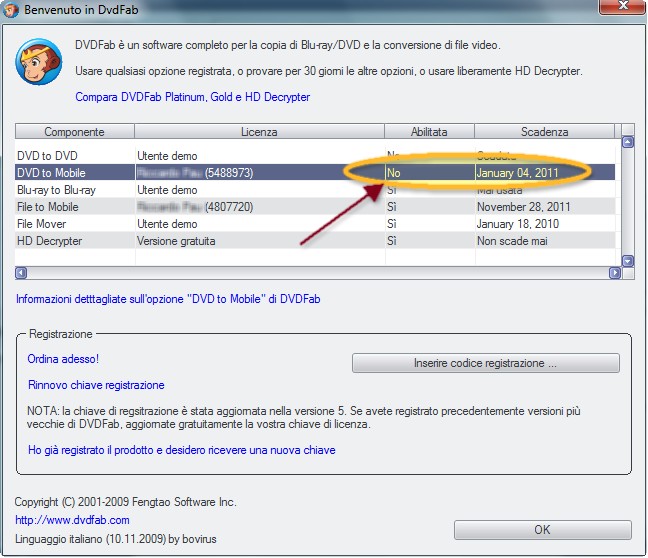The height and width of the screenshot is (558, 648).
Task: Click the horizontal scroll right arrow
Action: [615, 273]
